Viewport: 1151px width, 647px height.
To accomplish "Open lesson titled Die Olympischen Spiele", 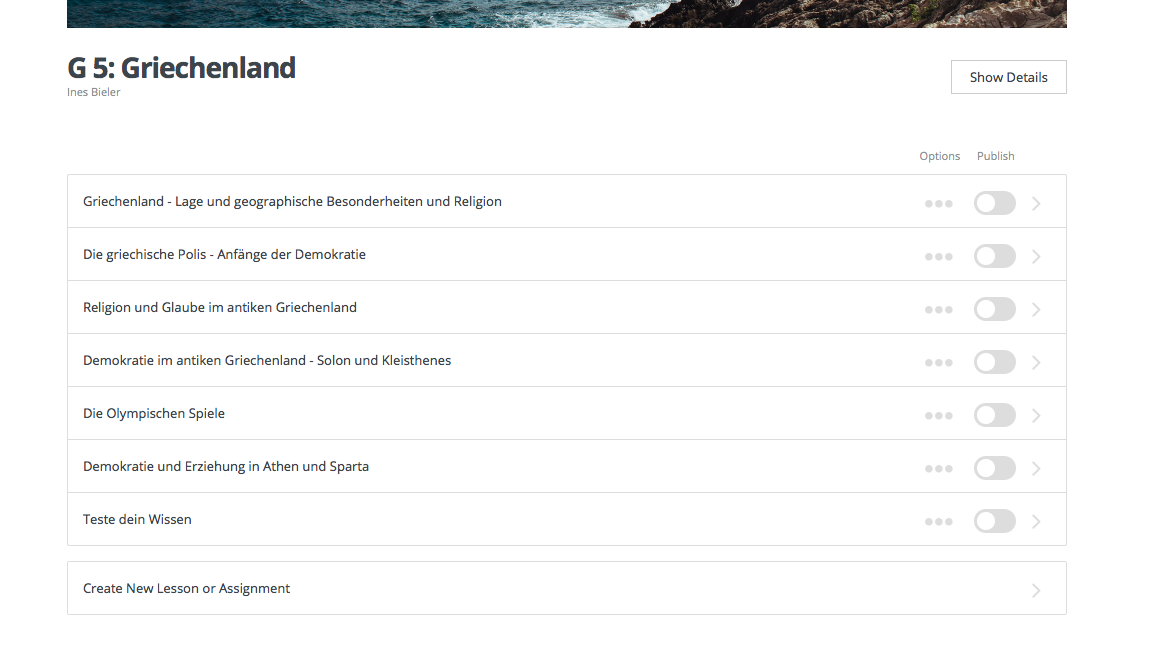I will tap(154, 414).
